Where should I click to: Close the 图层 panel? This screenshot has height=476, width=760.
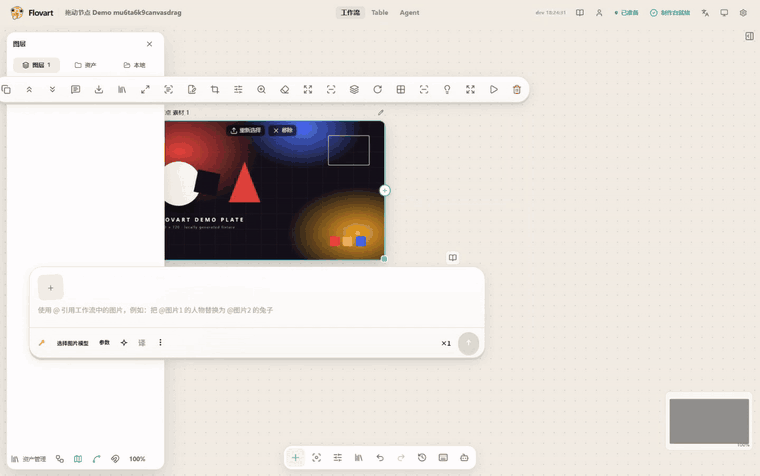pyautogui.click(x=149, y=44)
